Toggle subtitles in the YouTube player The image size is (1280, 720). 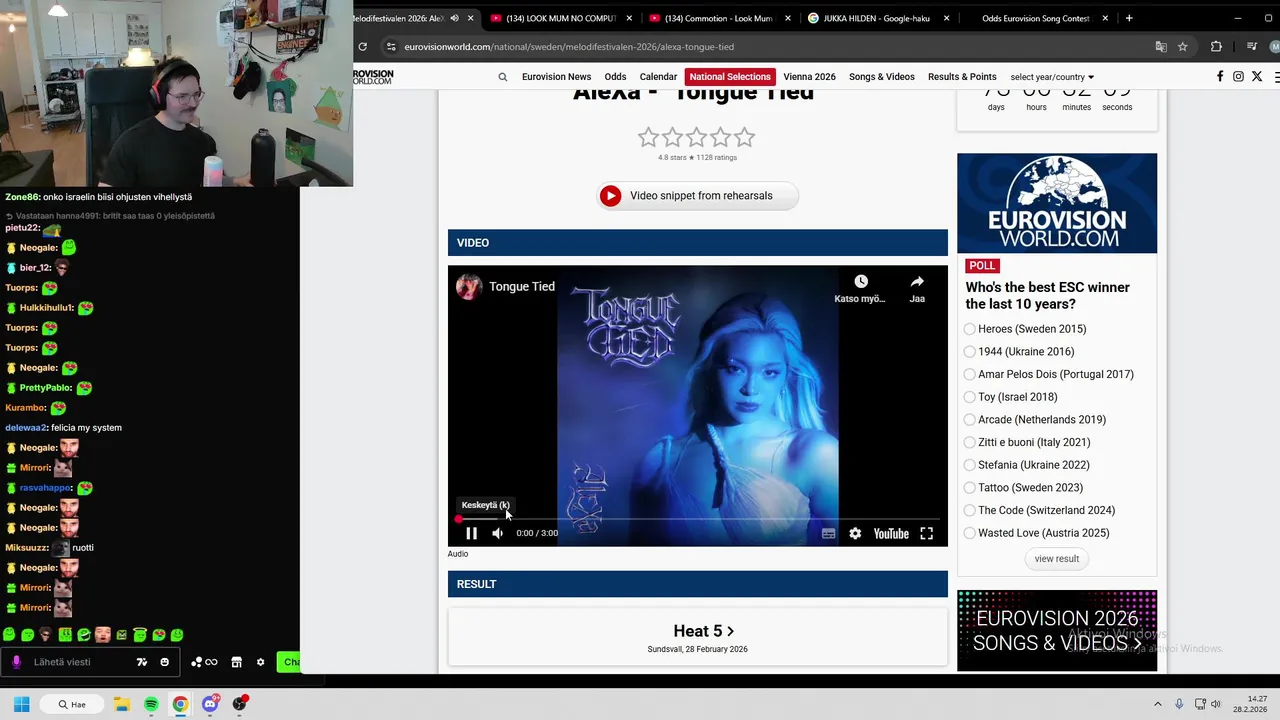point(828,533)
